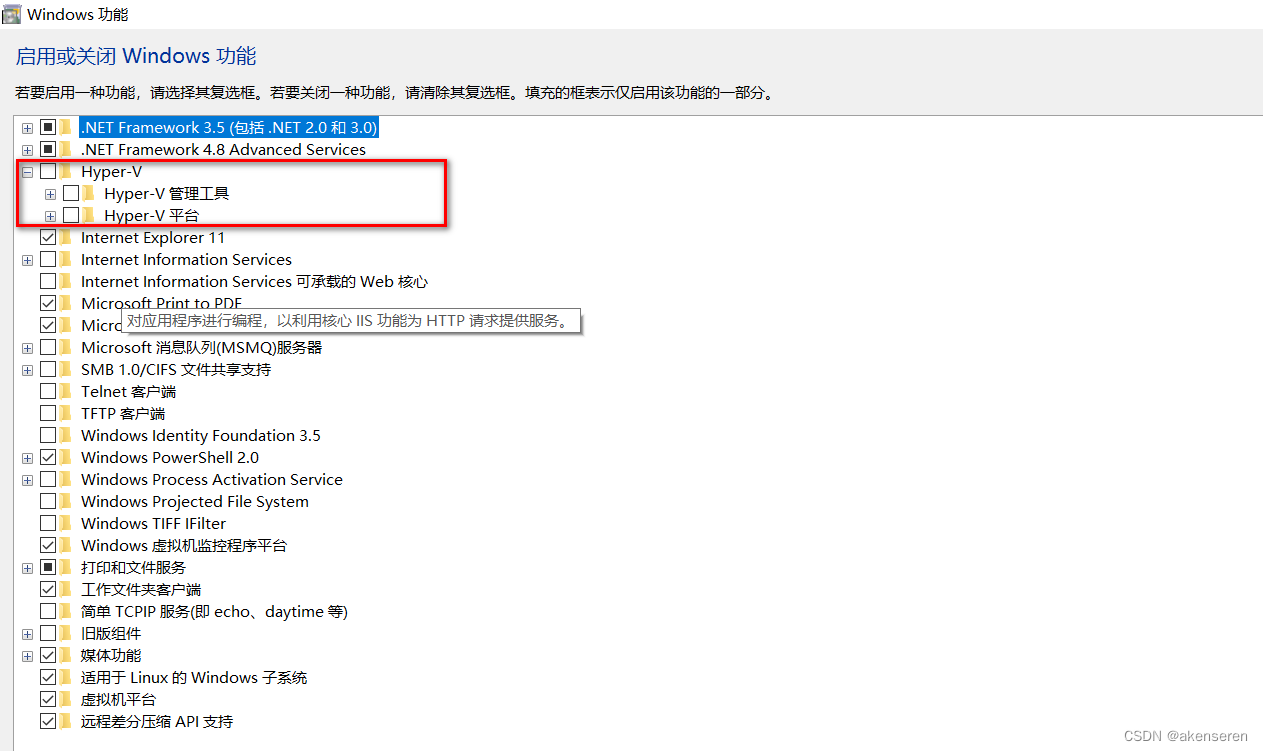The image size is (1263, 751).
Task: Click the folder icon beside Telnet 客户端
Action: pyautogui.click(x=66, y=392)
